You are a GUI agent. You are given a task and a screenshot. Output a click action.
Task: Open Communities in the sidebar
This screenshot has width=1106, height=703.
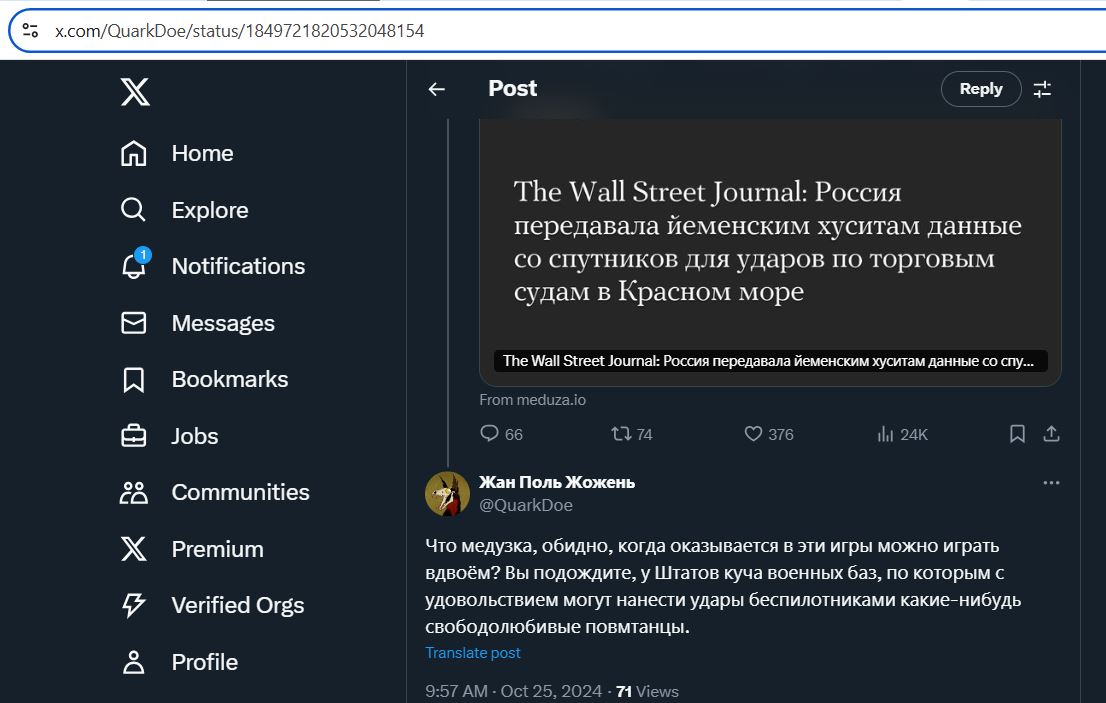click(214, 492)
